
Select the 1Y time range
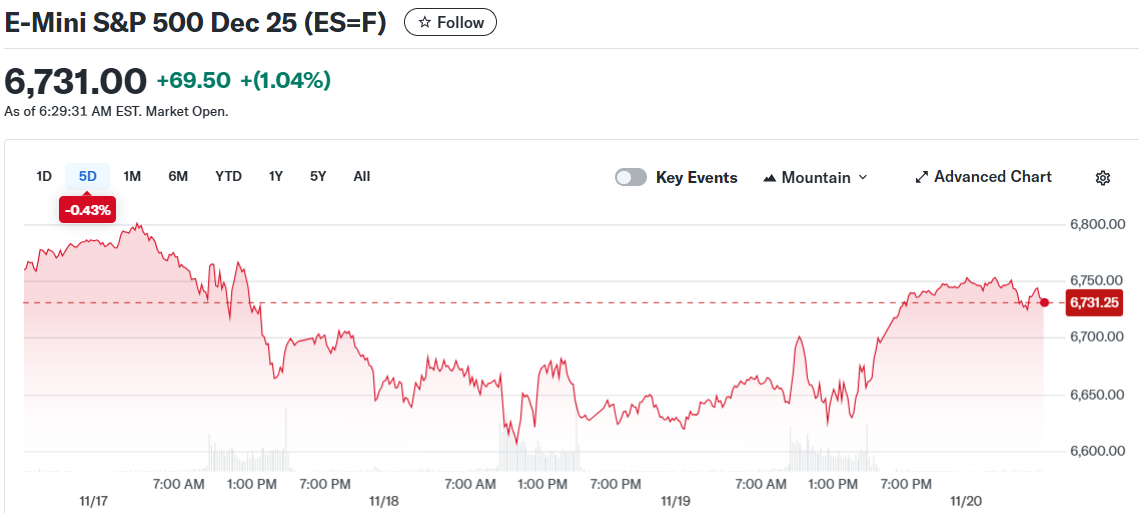point(276,177)
